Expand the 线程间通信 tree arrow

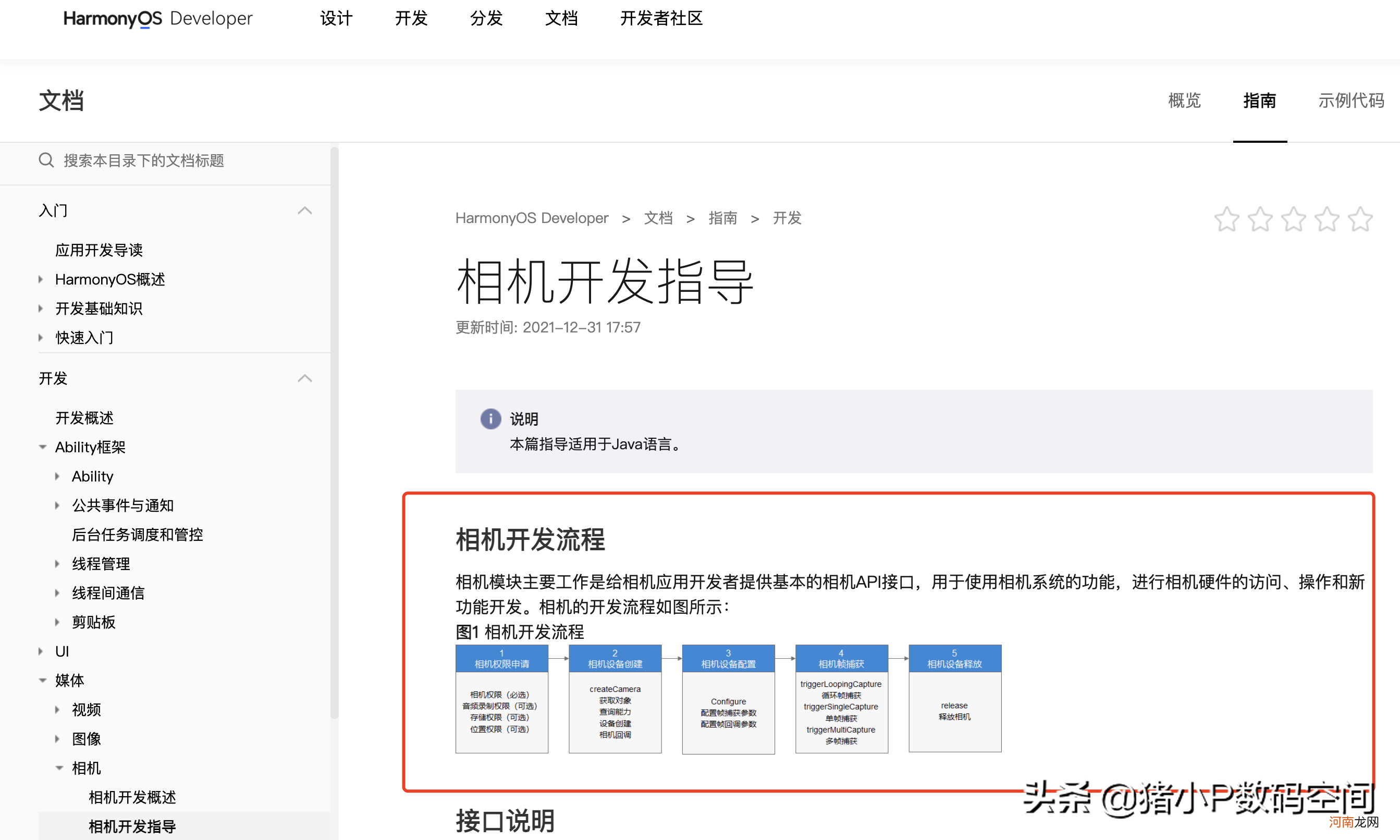(x=57, y=593)
